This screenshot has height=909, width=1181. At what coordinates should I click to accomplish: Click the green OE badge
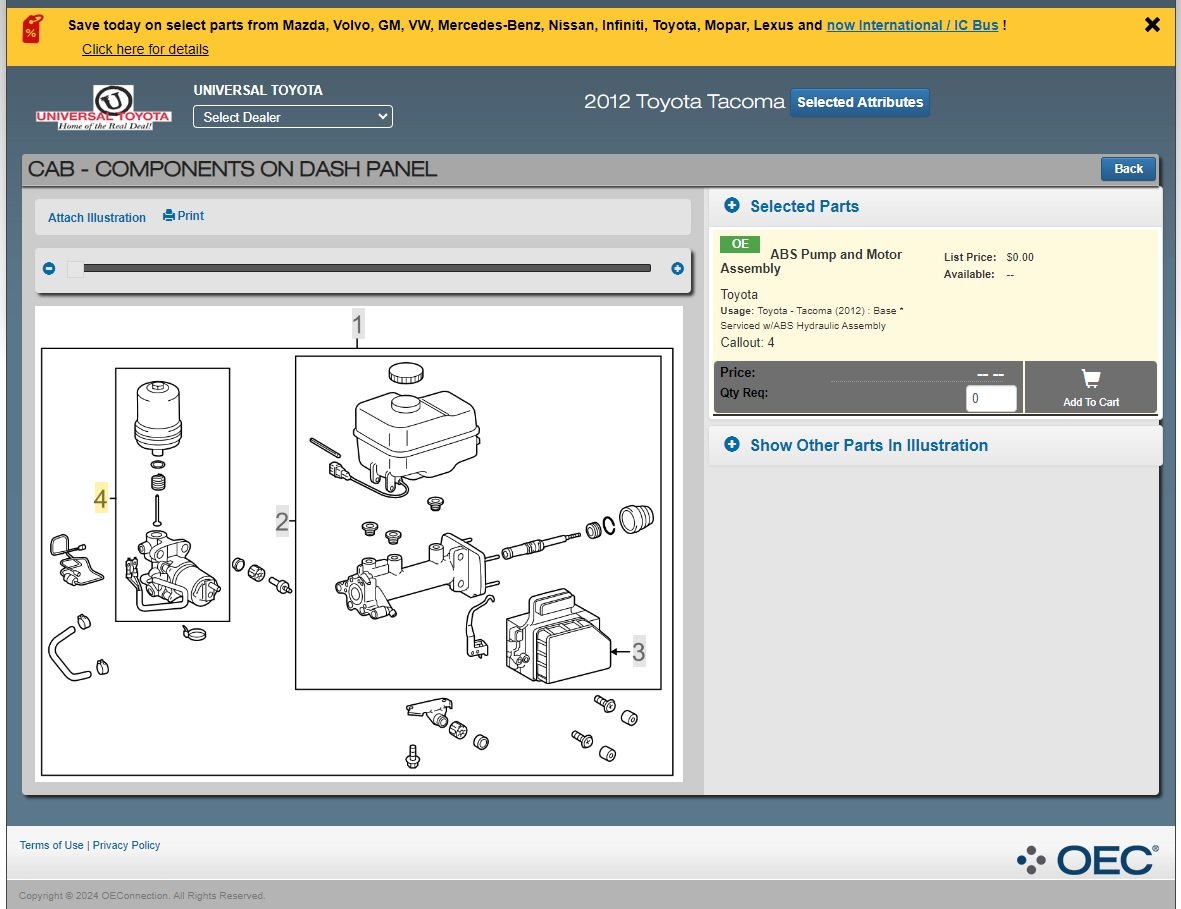tap(740, 244)
